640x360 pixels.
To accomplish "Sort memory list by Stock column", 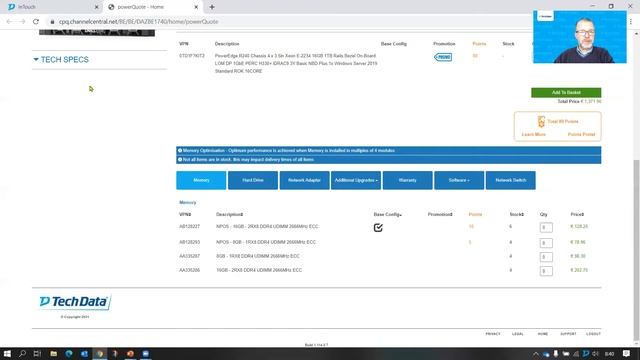I will (517, 214).
